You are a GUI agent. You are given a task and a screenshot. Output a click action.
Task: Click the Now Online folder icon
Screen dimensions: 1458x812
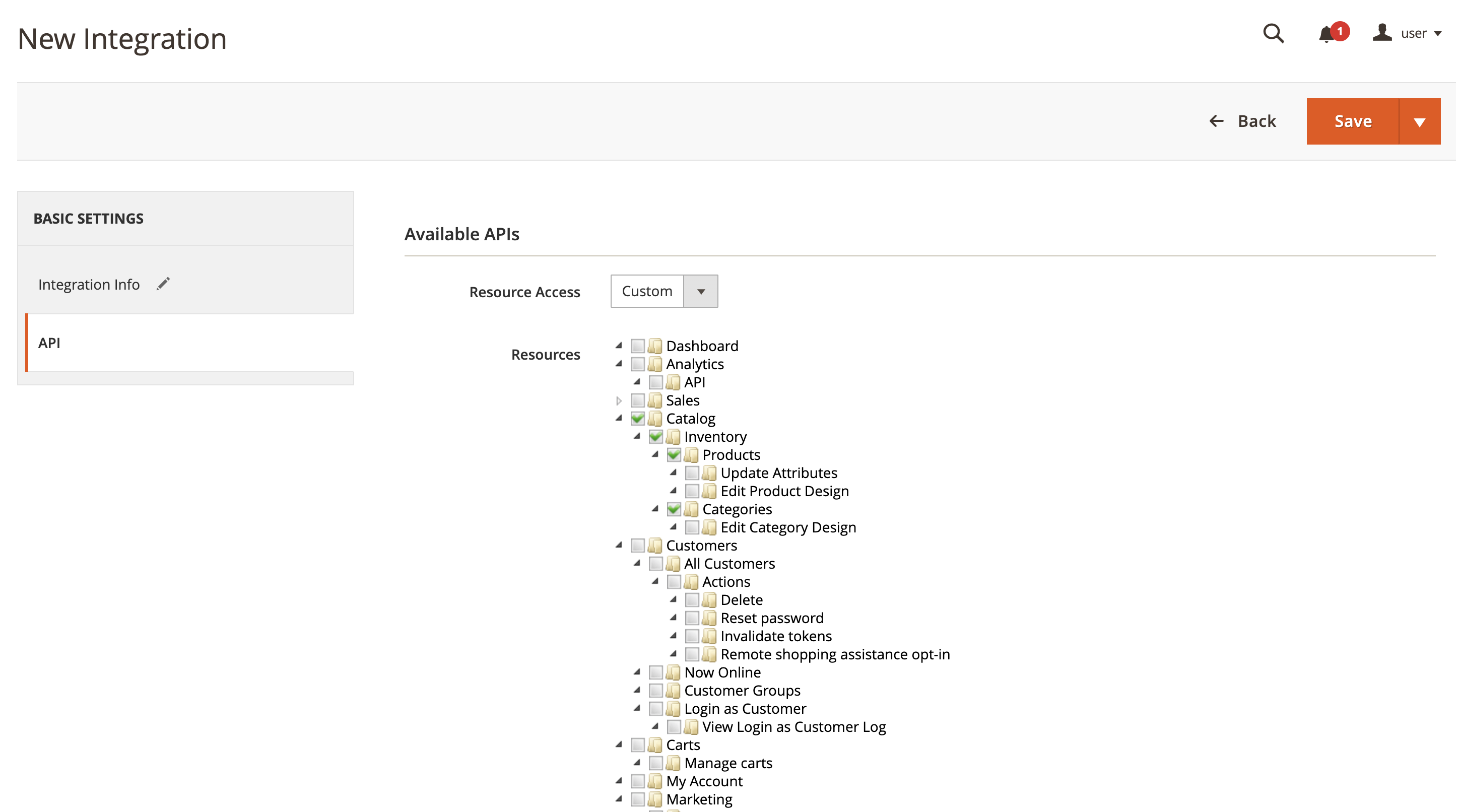(673, 672)
